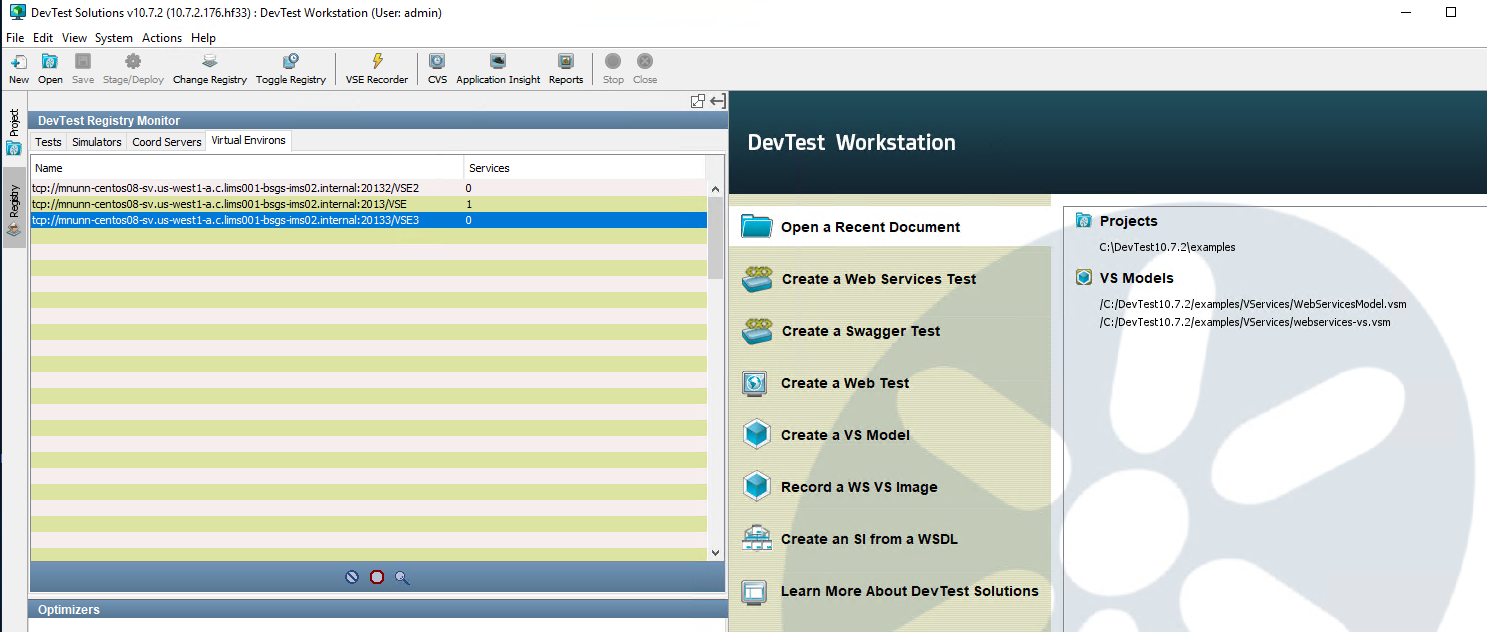The image size is (1487, 632).
Task: Open the WebServicesModel.vsm recent model
Action: click(x=1253, y=304)
